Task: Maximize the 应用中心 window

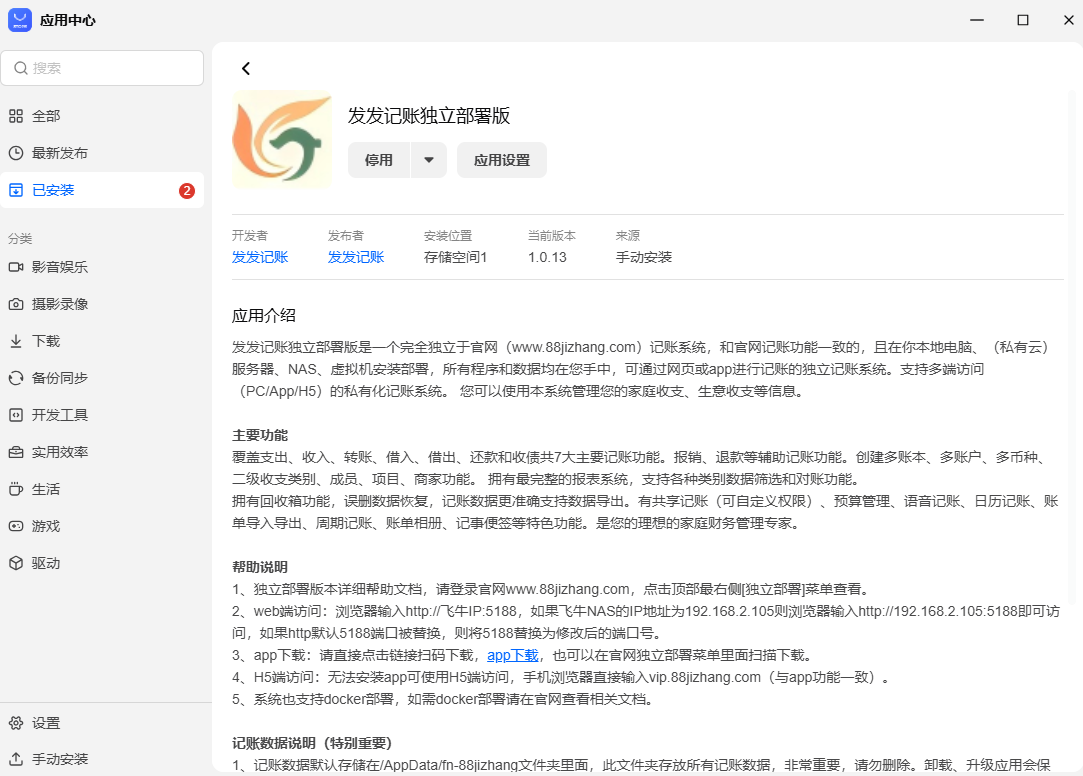Action: 1023,20
